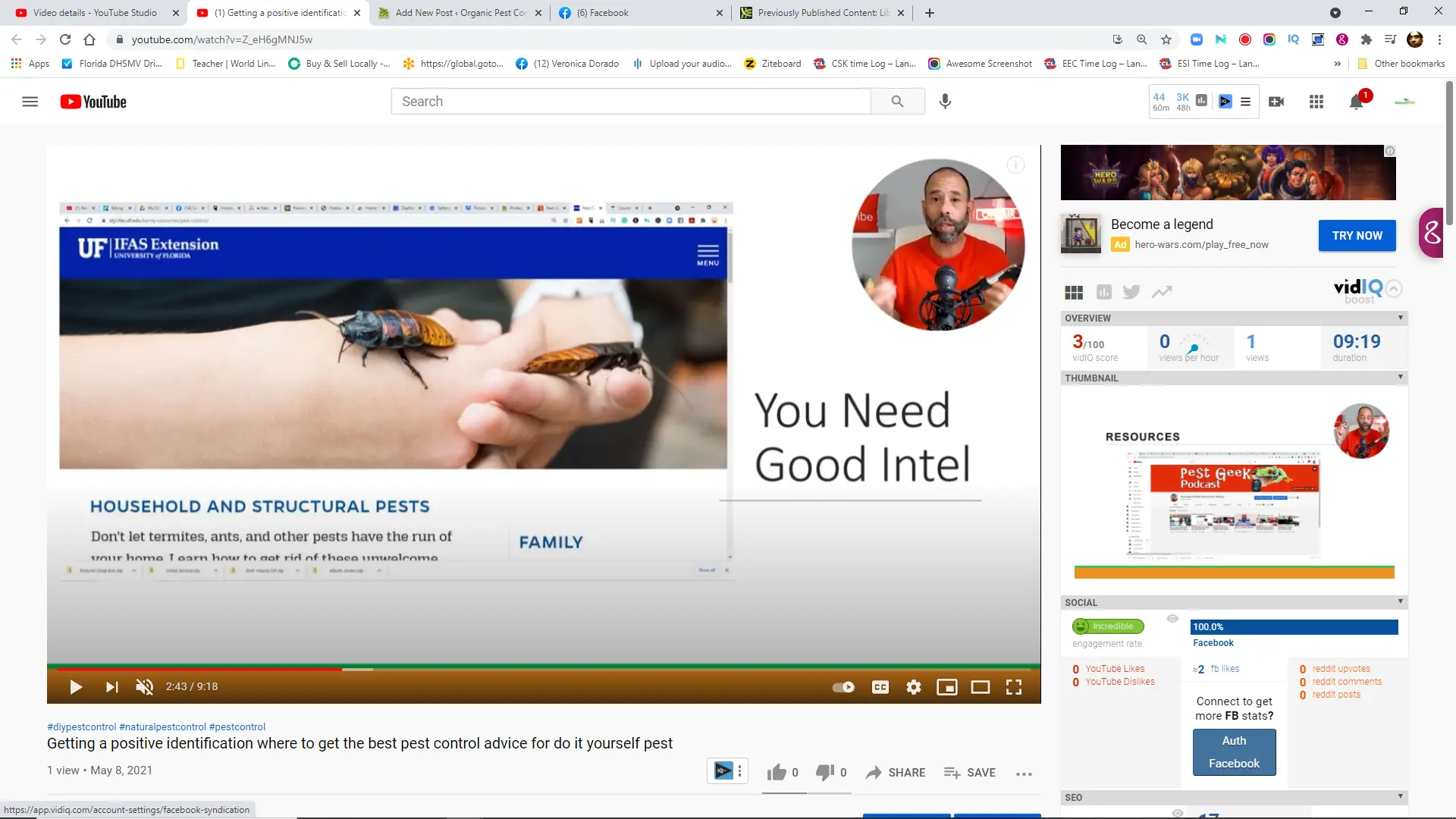The width and height of the screenshot is (1456, 819).
Task: Play the video
Action: click(76, 687)
